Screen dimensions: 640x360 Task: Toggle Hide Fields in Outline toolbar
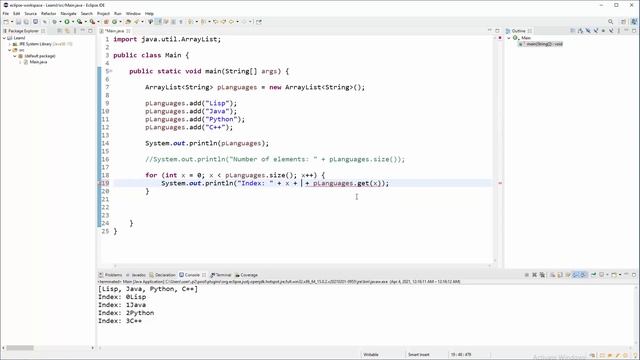coord(588,31)
